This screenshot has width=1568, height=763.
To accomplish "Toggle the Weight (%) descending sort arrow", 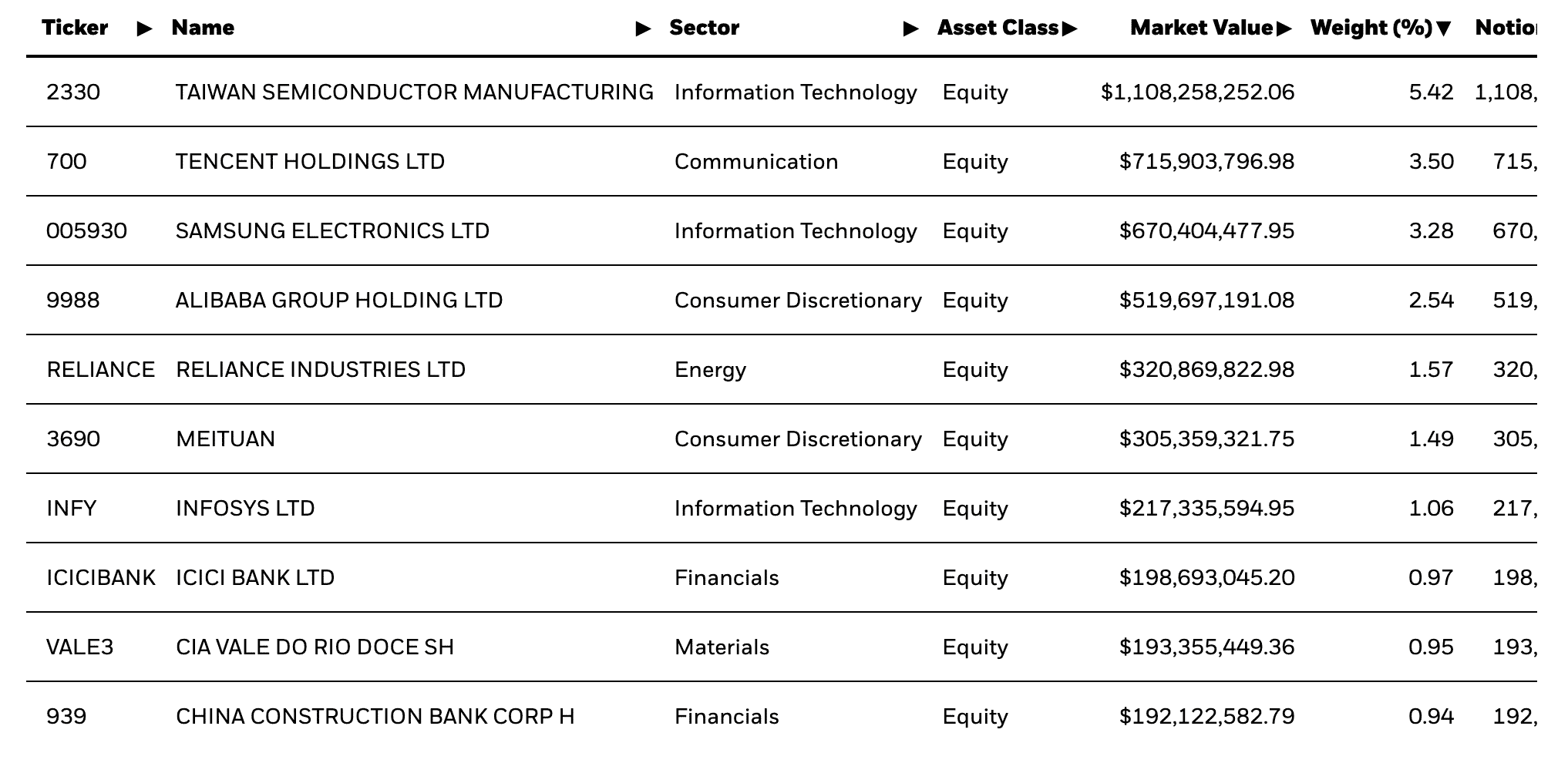I will click(x=1444, y=29).
